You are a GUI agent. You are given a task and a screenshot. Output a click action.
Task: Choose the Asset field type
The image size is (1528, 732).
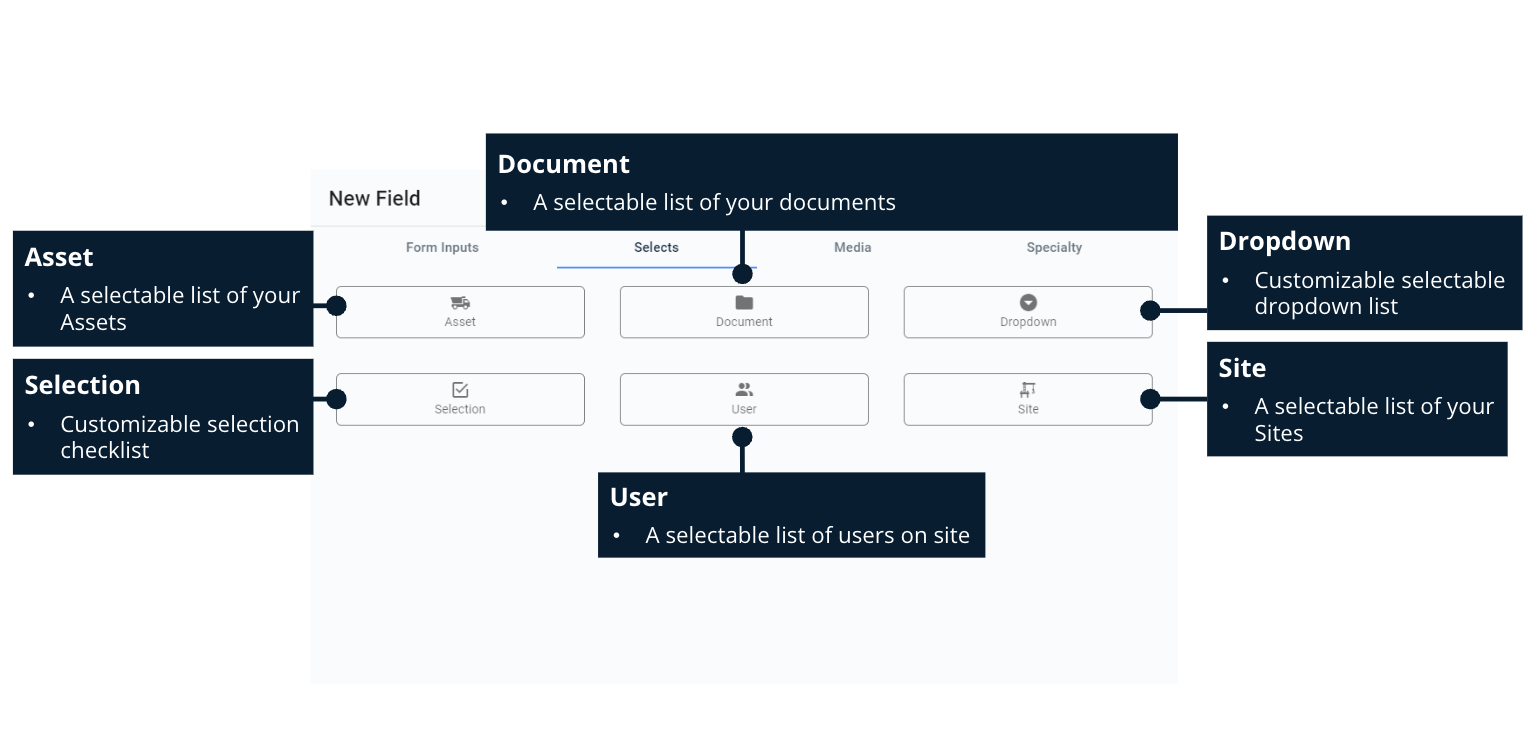pos(460,311)
